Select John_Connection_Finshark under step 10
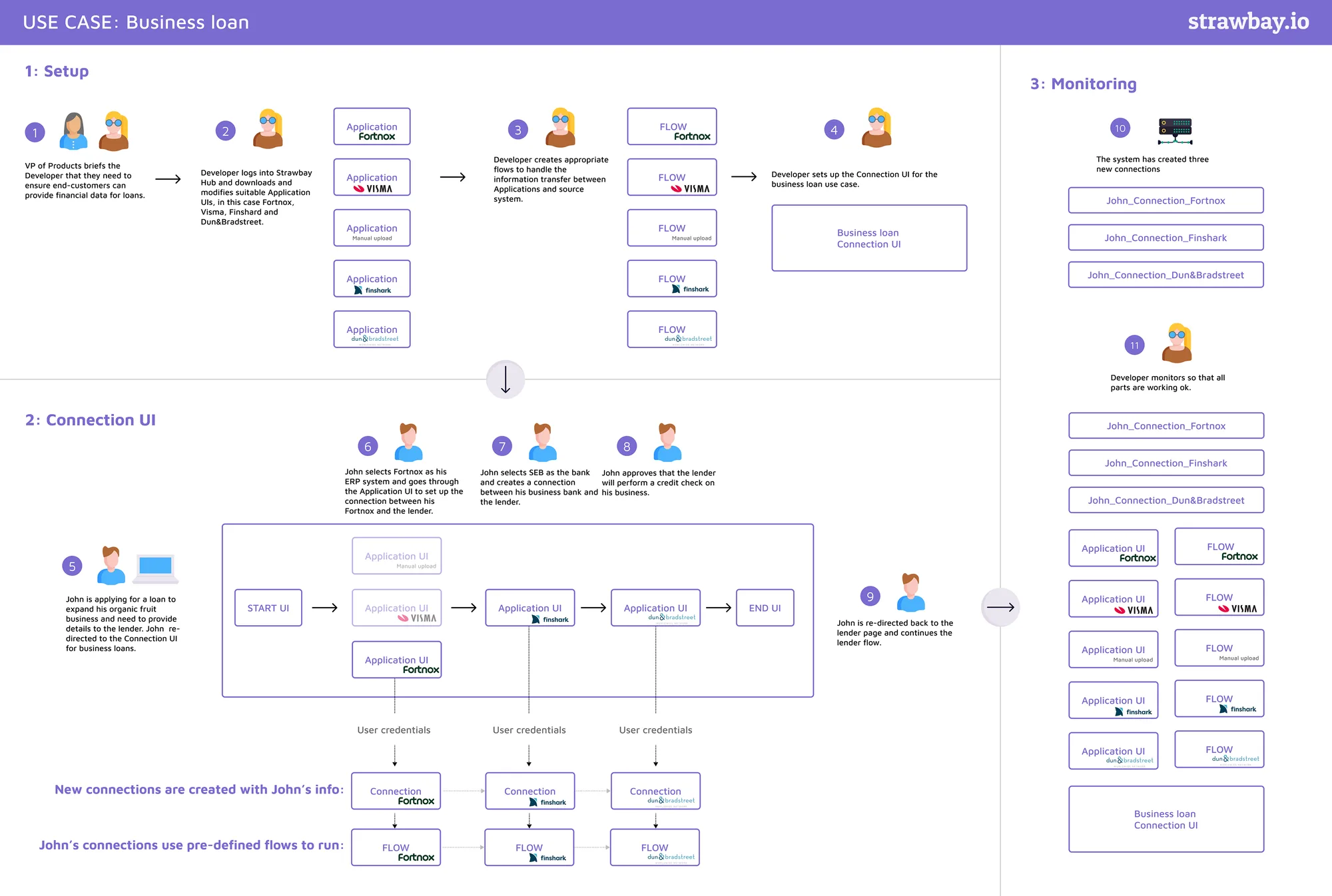Viewport: 1332px width, 896px height. click(x=1165, y=238)
